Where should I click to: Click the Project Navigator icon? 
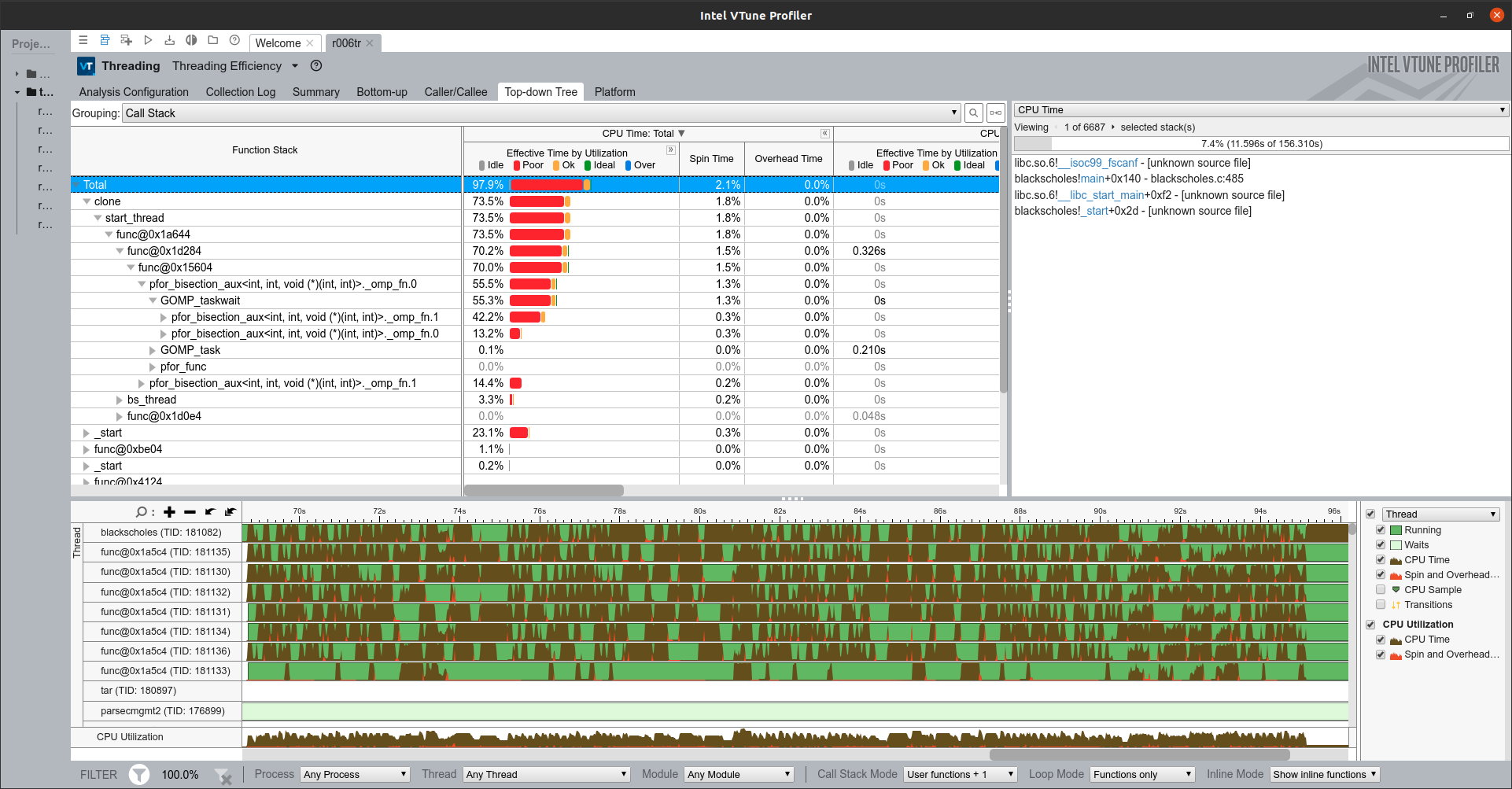pos(105,40)
